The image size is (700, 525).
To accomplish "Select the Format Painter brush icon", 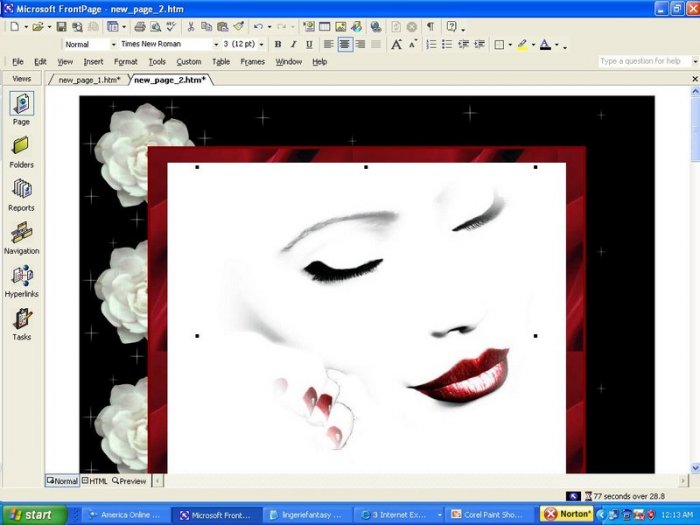I will [x=238, y=27].
